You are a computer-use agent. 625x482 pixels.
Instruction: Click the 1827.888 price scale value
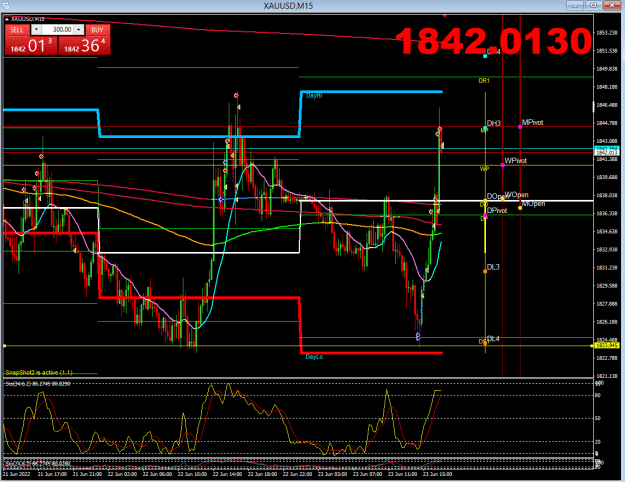(607, 304)
